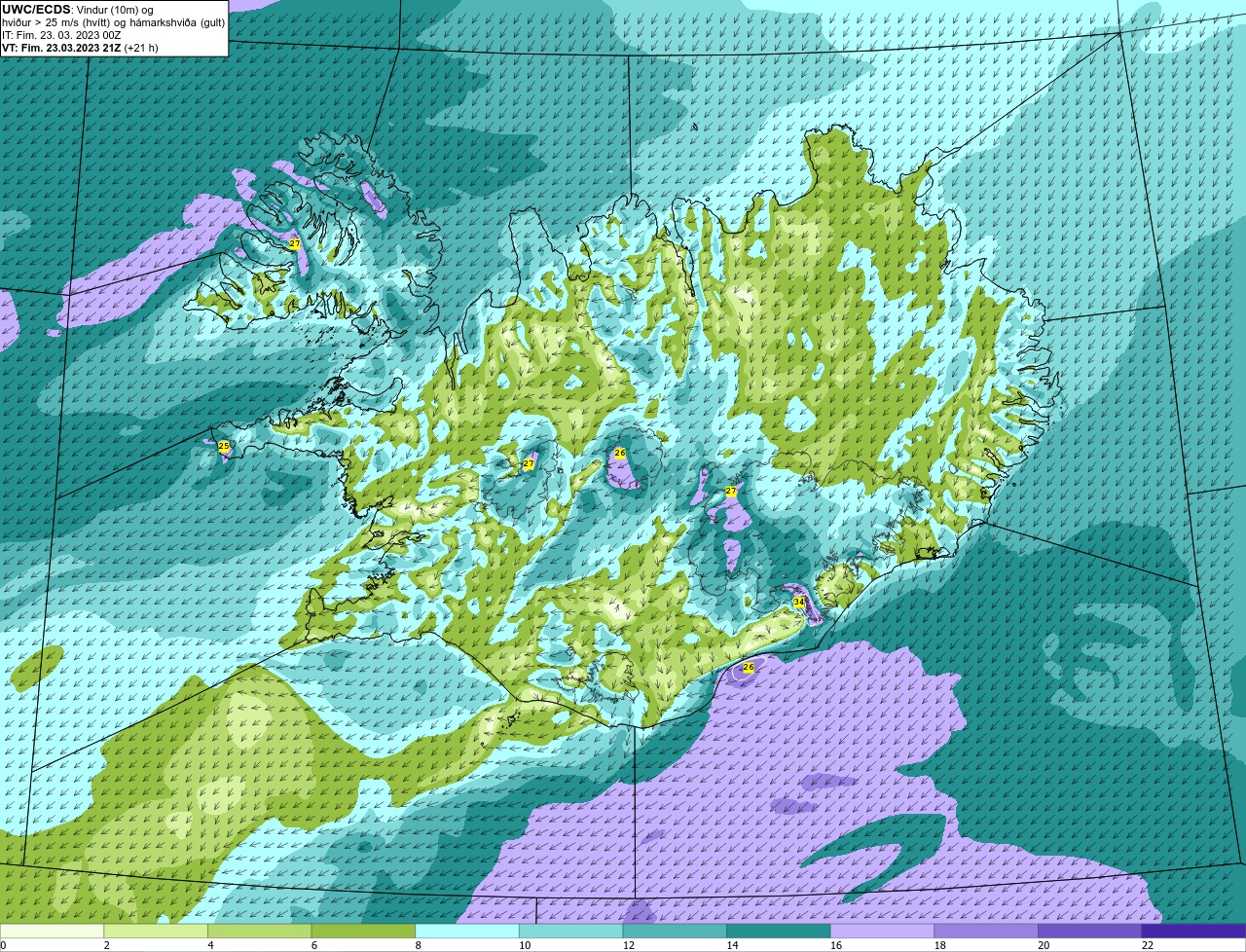The image size is (1246, 952).
Task: Click the legend tick number 22
Action: coord(1148,945)
